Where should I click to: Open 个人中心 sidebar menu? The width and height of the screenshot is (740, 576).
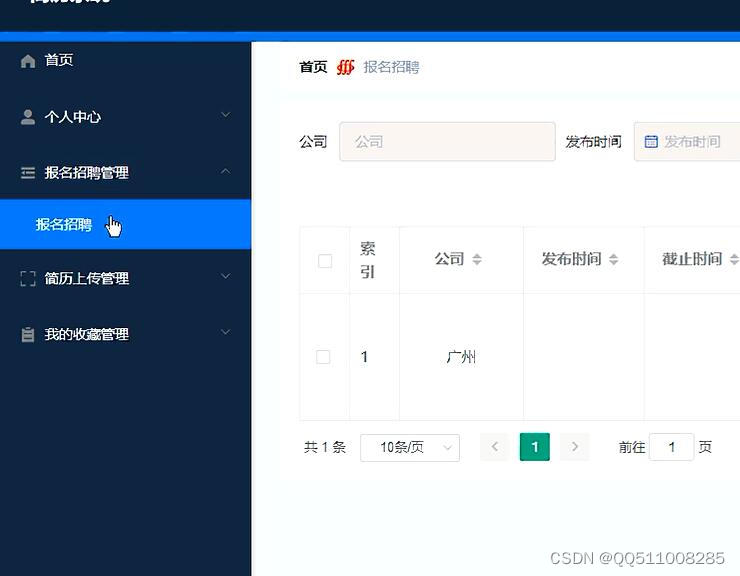[x=125, y=117]
